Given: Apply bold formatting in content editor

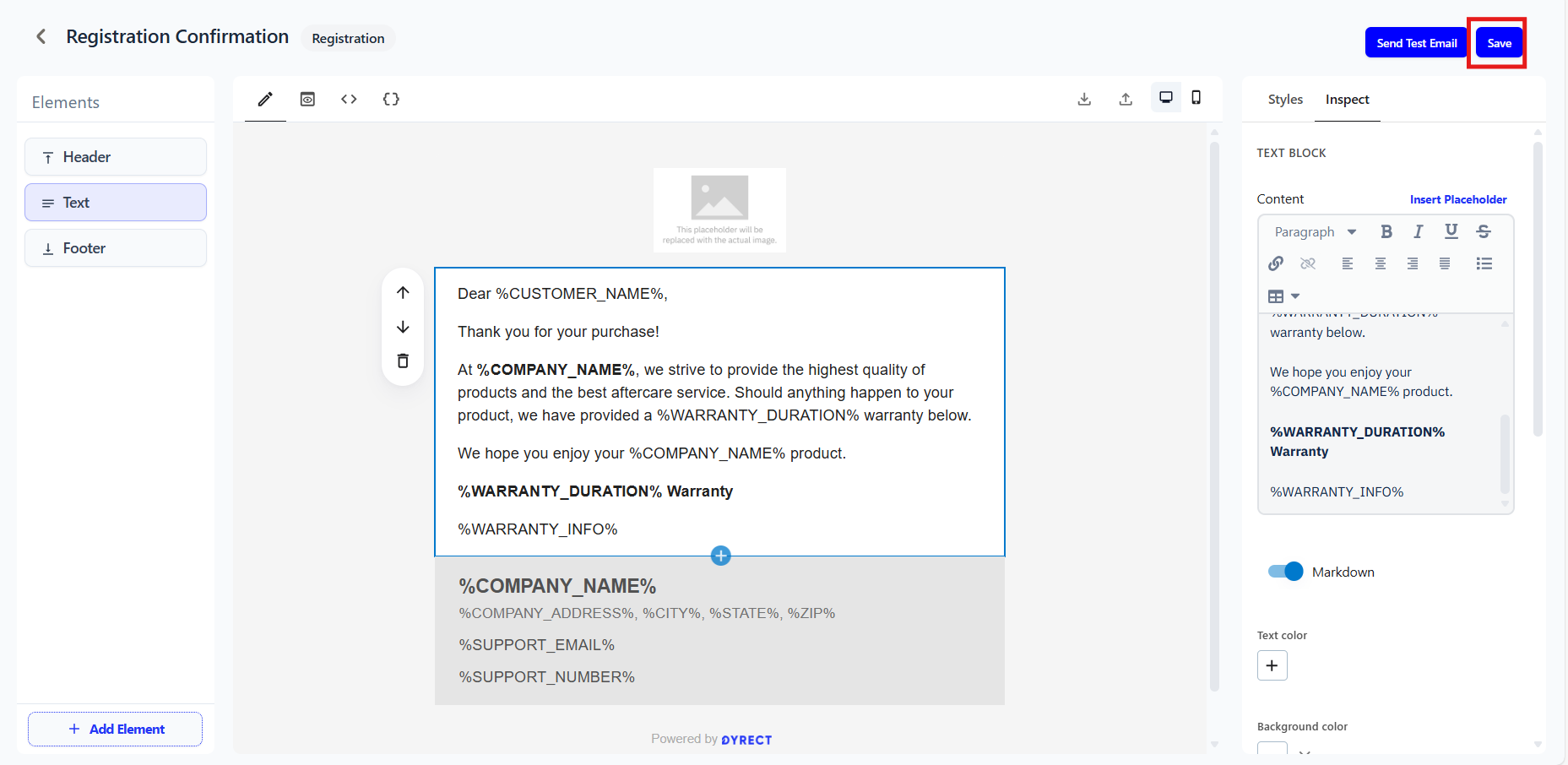Looking at the screenshot, I should tap(1386, 231).
